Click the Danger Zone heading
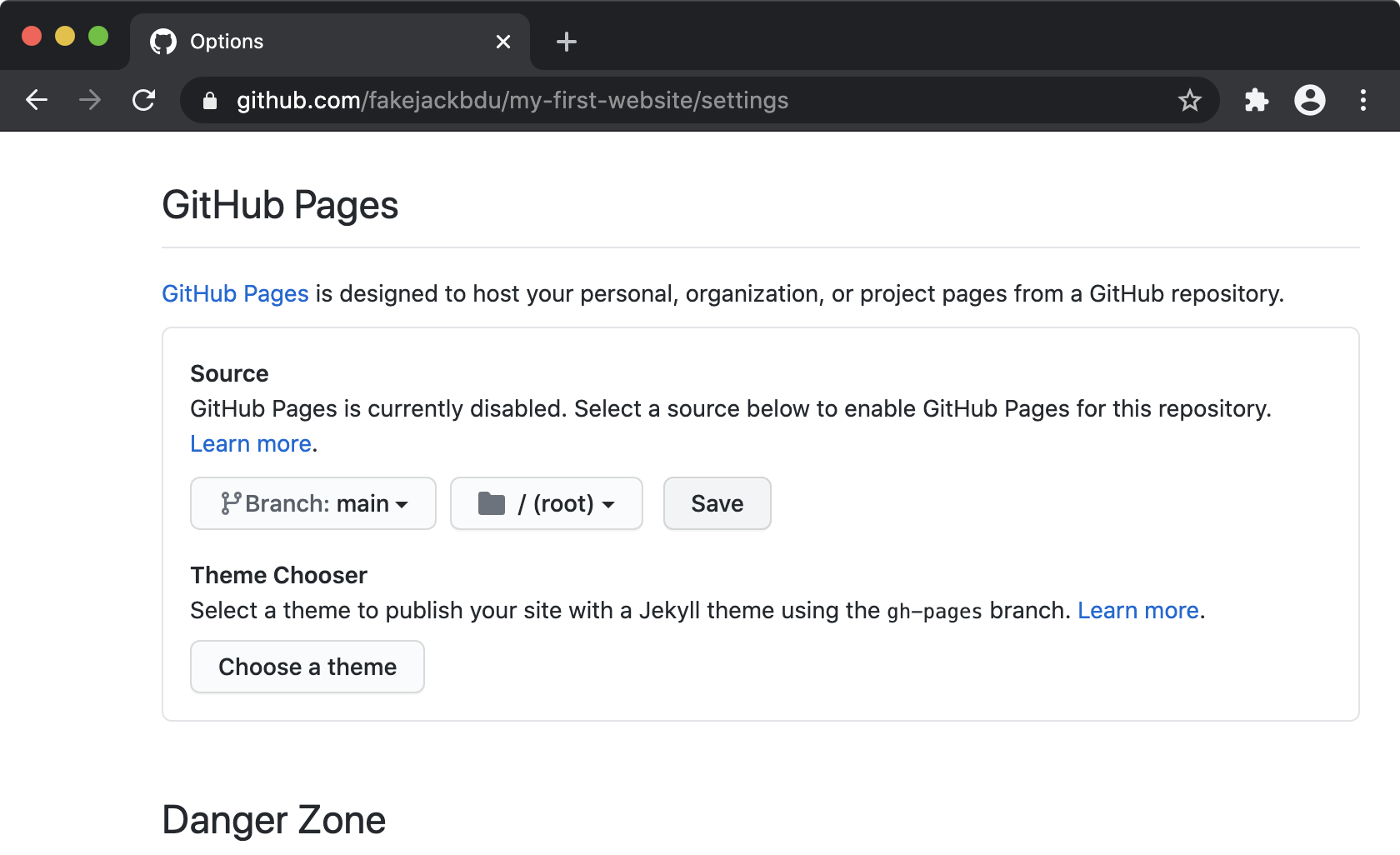Viewport: 1400px width, 855px height. click(273, 820)
